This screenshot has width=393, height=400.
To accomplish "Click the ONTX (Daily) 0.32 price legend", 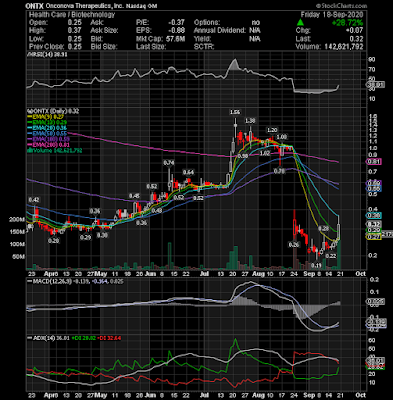I will (53, 111).
